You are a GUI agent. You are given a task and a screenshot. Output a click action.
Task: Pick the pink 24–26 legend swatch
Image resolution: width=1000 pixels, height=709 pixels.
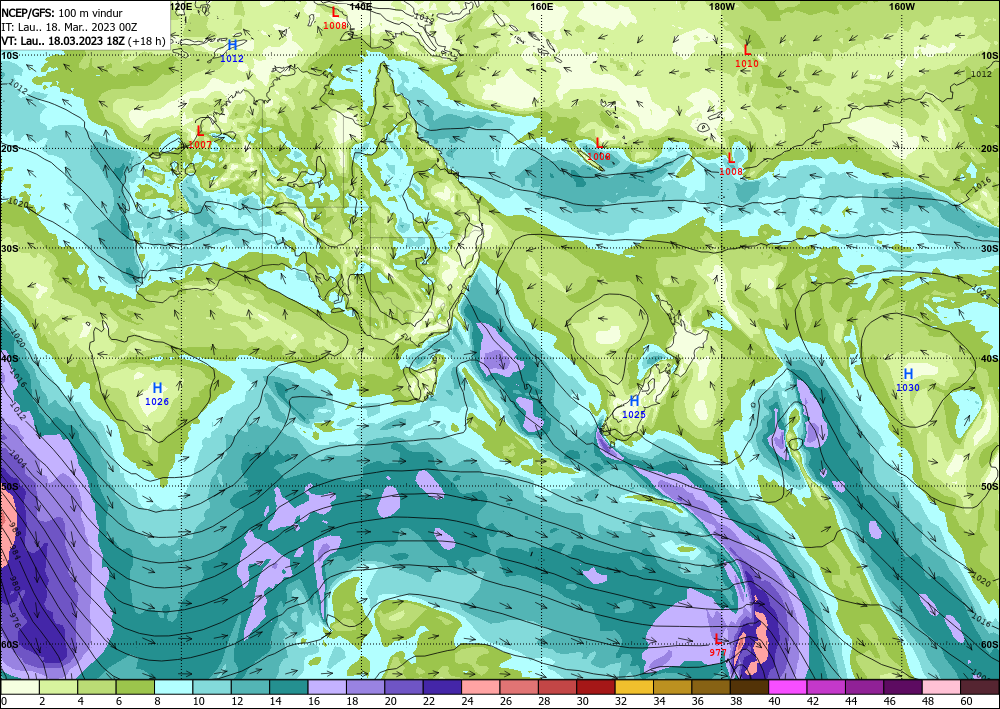pos(481,687)
